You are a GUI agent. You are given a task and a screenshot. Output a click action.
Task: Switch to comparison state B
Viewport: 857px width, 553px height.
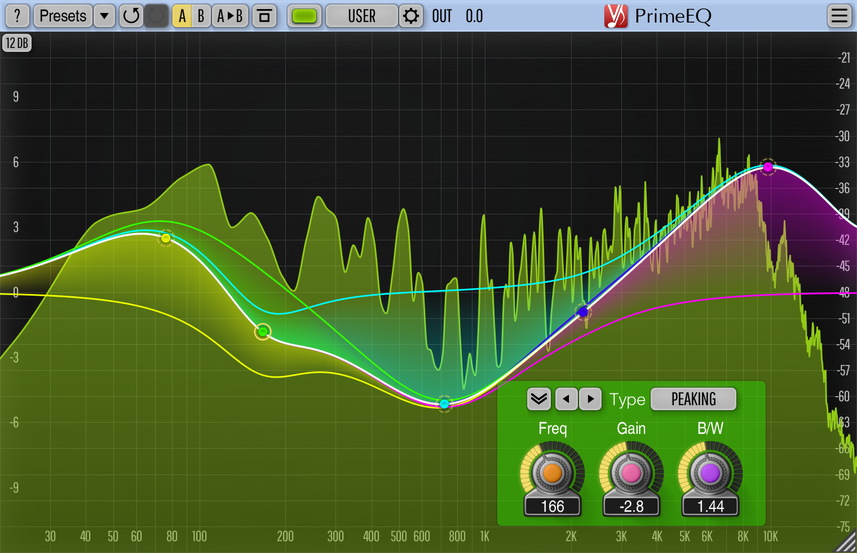[201, 16]
